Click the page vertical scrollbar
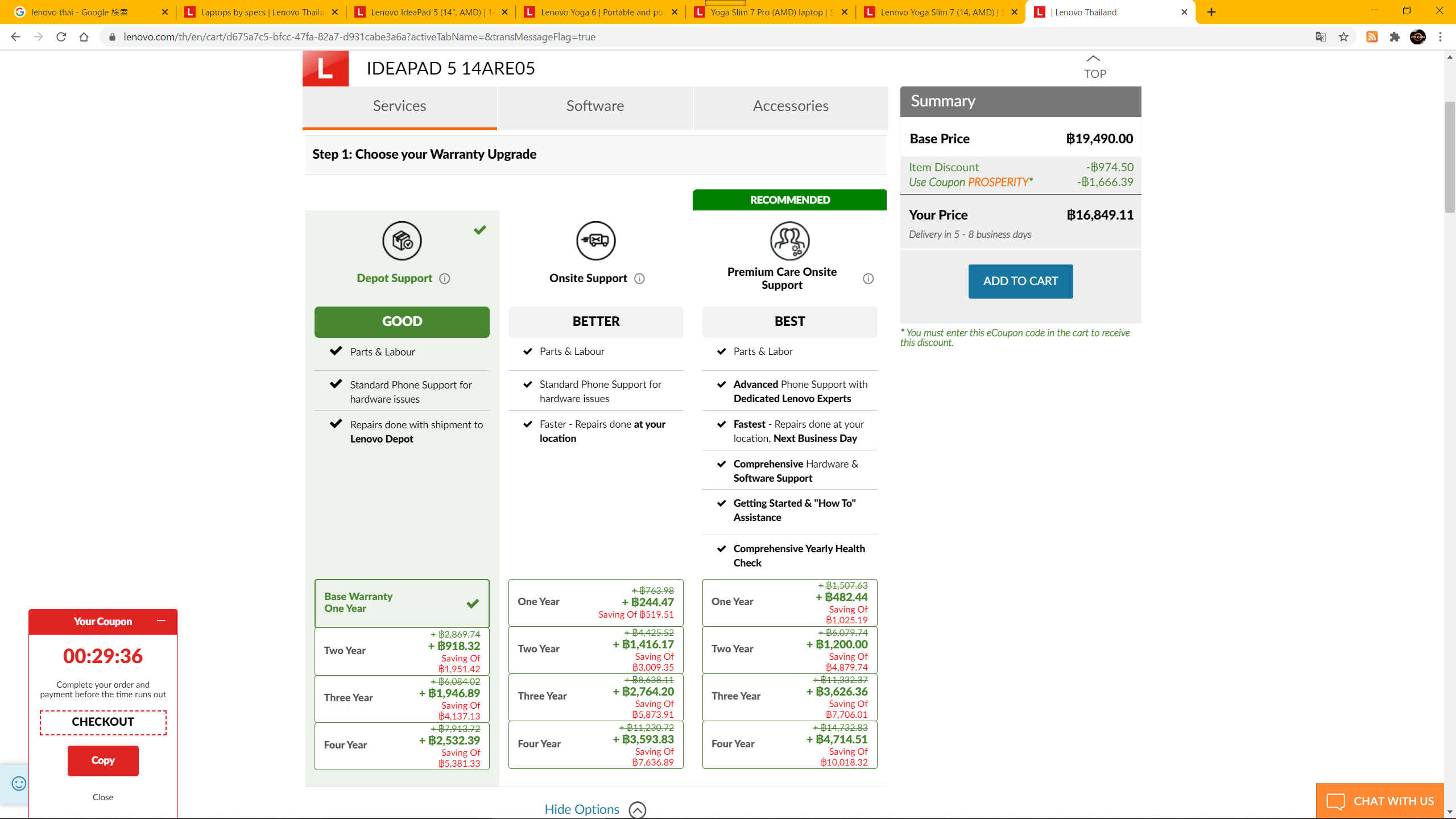 [1450, 157]
